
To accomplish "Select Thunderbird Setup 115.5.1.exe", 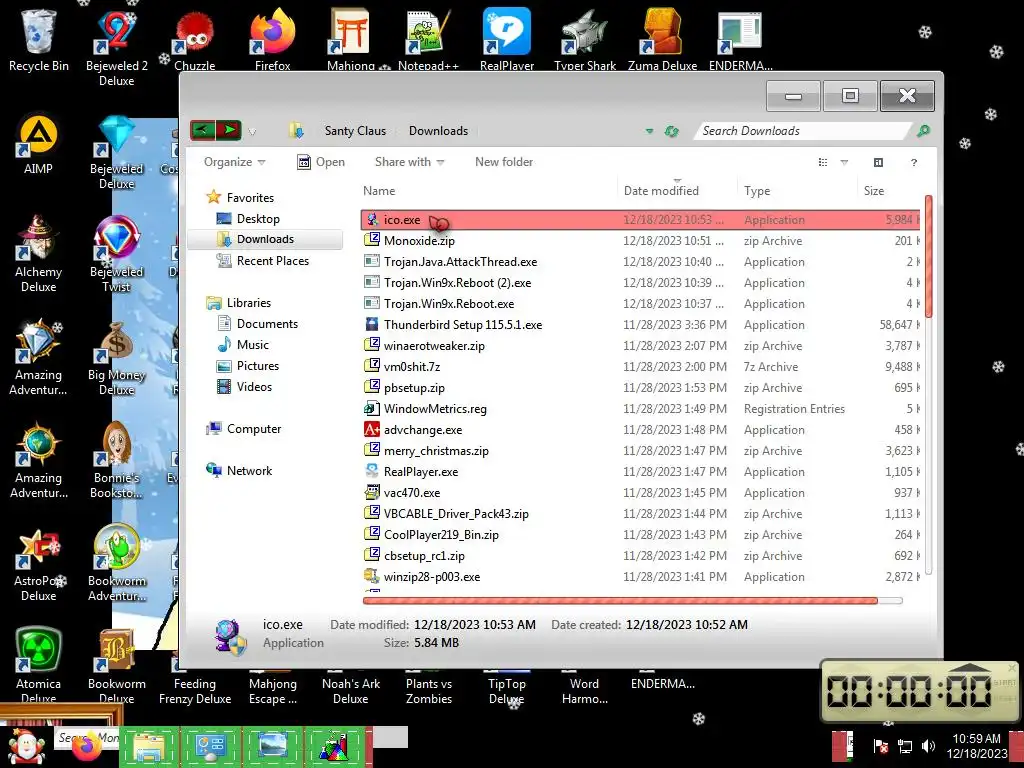I will (640, 325).
